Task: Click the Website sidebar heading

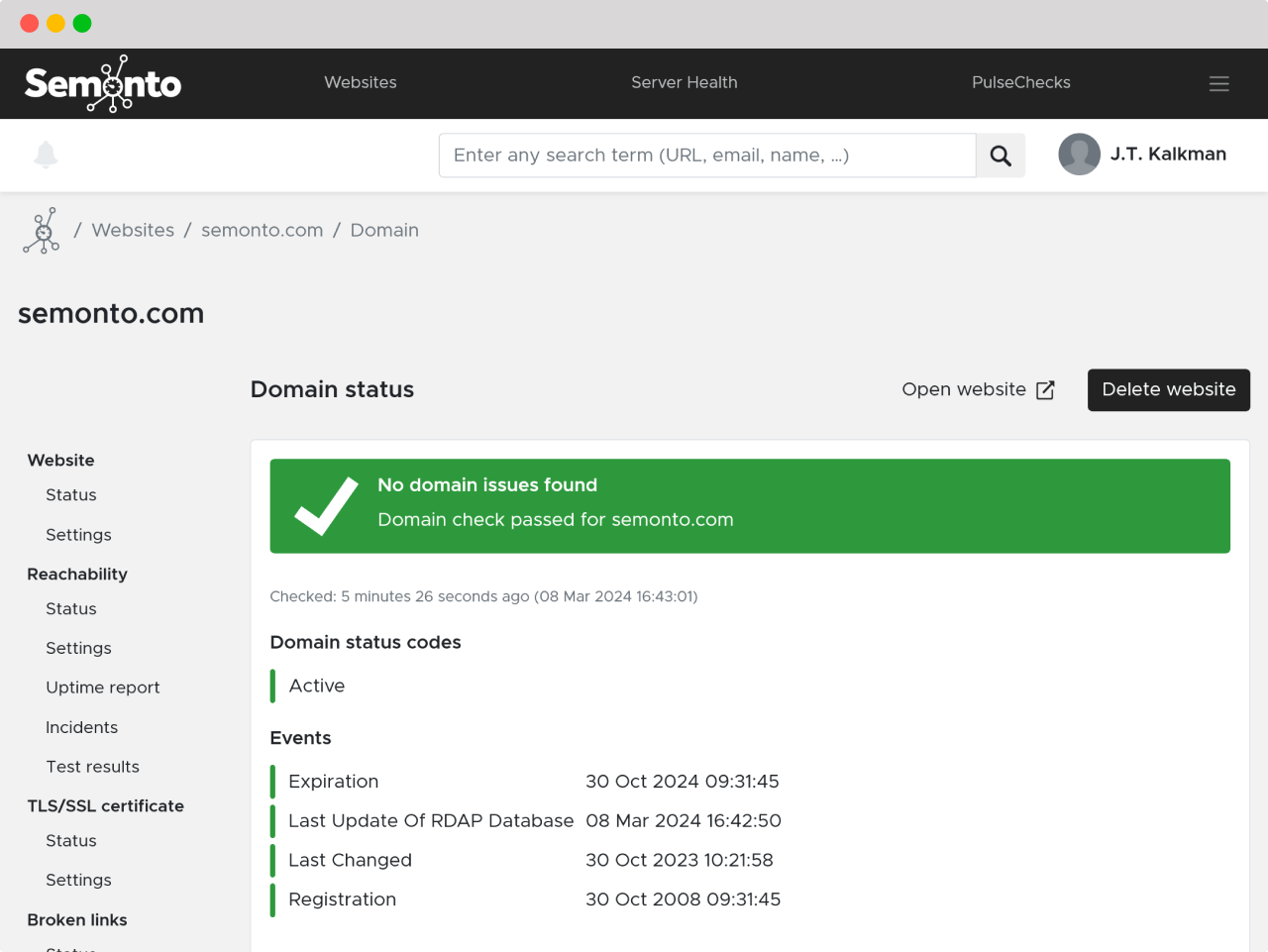Action: pyautogui.click(x=60, y=461)
